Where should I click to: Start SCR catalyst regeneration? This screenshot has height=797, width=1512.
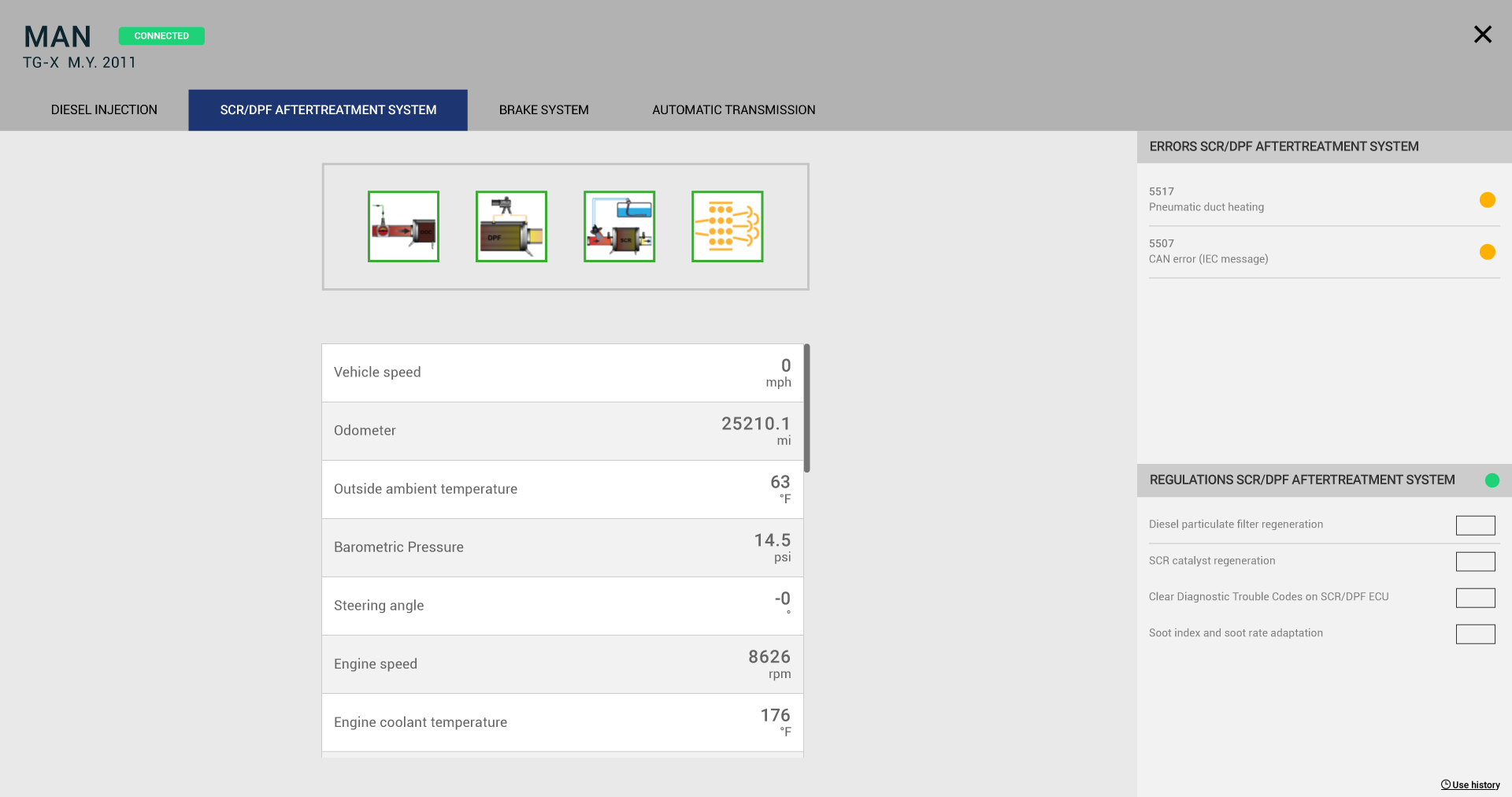(x=1476, y=562)
